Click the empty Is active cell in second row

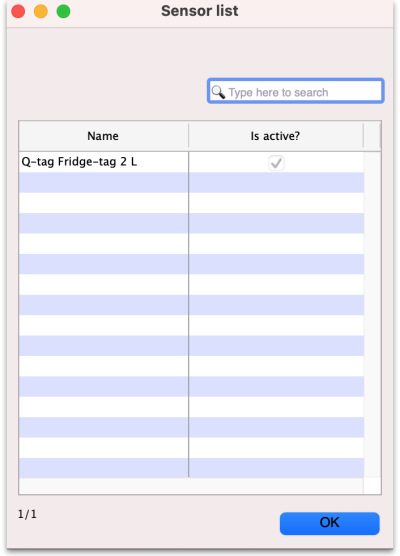coord(276,183)
